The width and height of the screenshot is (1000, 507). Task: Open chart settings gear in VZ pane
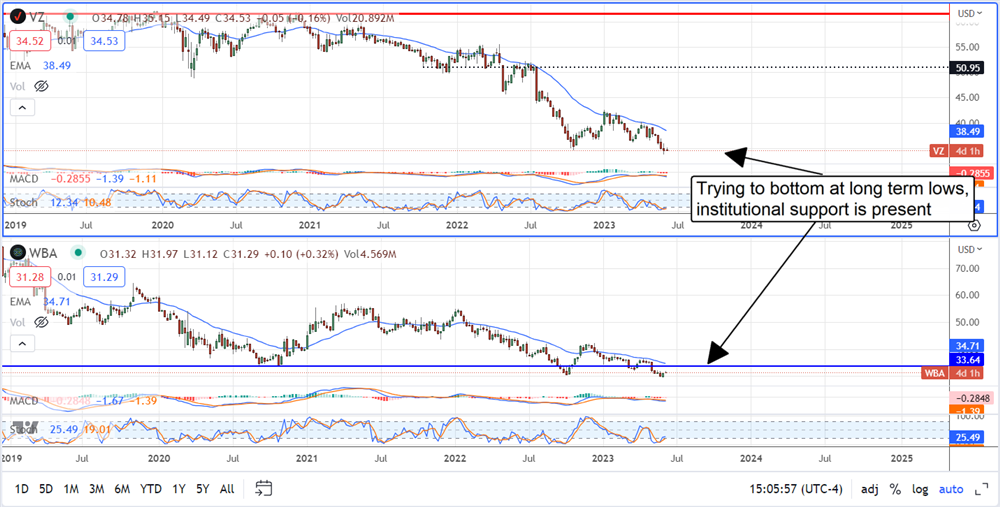(975, 226)
